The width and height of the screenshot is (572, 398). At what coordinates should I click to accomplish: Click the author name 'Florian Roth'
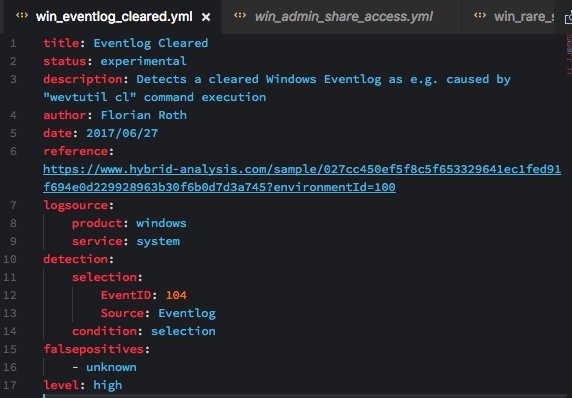pos(143,115)
